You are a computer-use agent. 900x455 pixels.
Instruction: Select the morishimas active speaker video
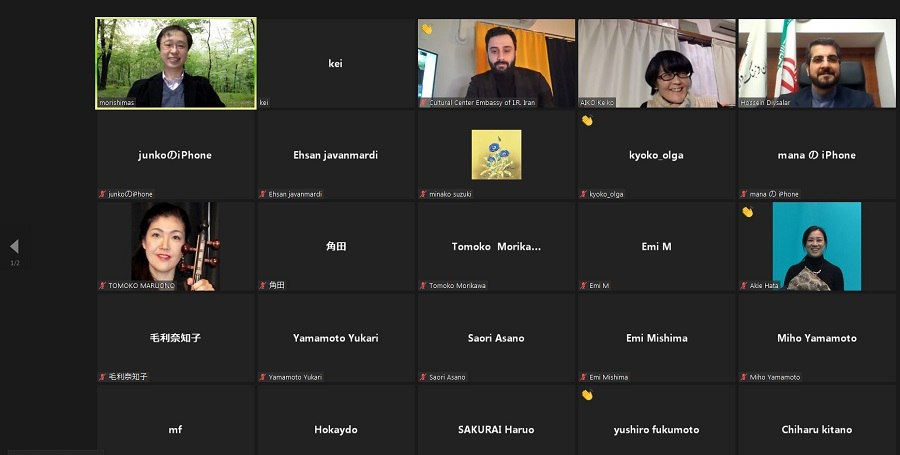(175, 62)
